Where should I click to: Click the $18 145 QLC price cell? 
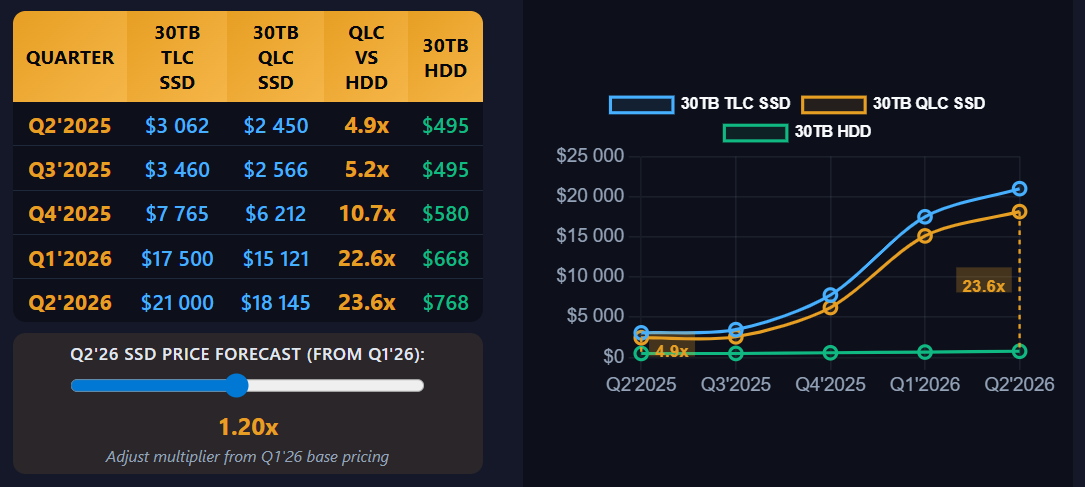pyautogui.click(x=275, y=302)
